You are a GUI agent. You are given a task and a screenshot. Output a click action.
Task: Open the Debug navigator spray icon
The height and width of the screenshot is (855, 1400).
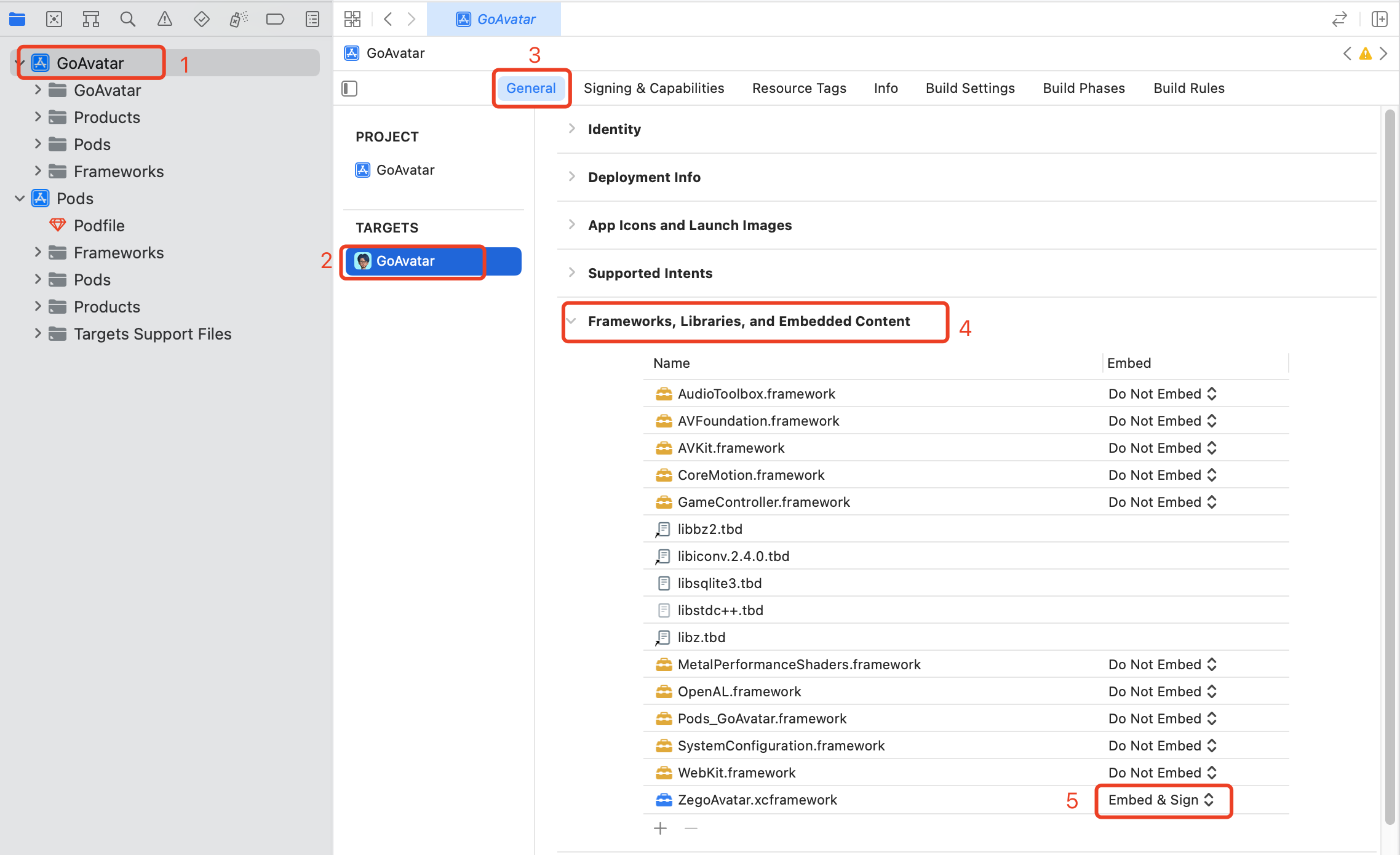239,20
